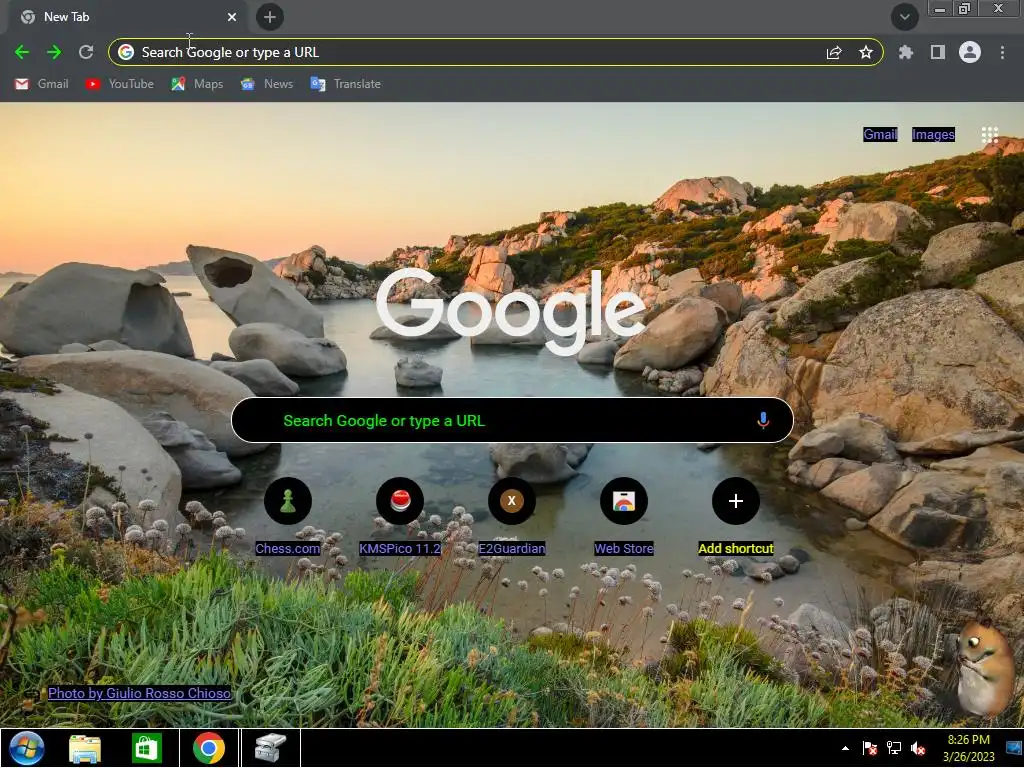Image resolution: width=1024 pixels, height=768 pixels.
Task: Open the Chrome profile avatar
Action: point(970,52)
